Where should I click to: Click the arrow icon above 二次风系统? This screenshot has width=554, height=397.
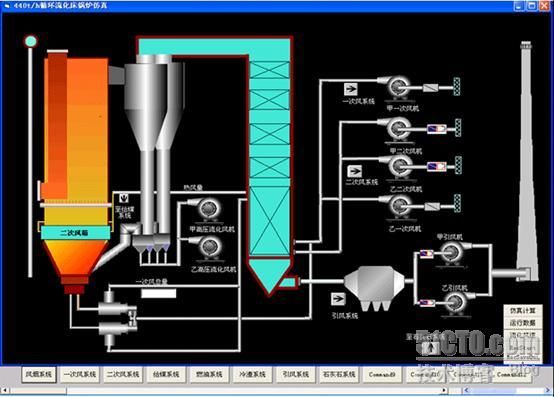(x=354, y=171)
